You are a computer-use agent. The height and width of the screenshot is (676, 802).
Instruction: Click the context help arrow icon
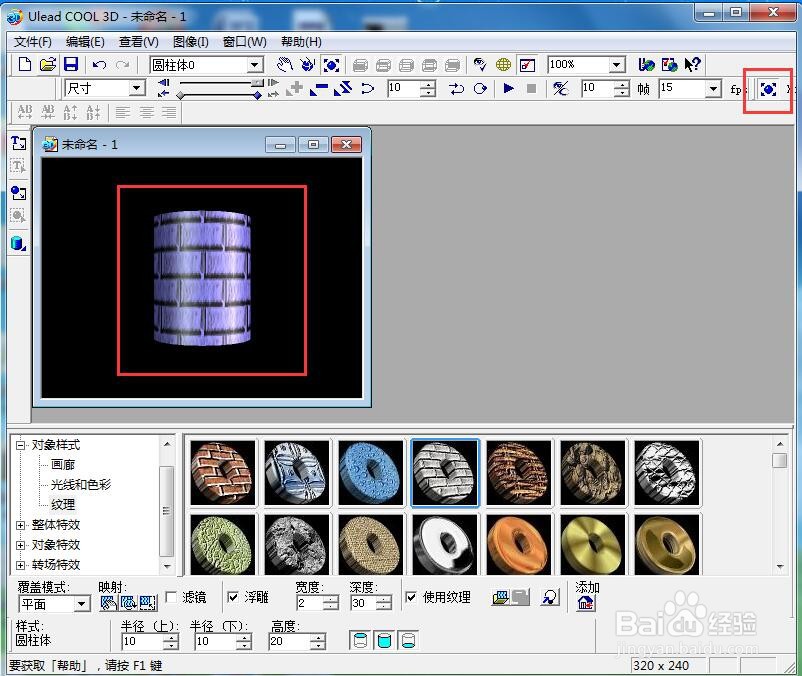[x=693, y=64]
